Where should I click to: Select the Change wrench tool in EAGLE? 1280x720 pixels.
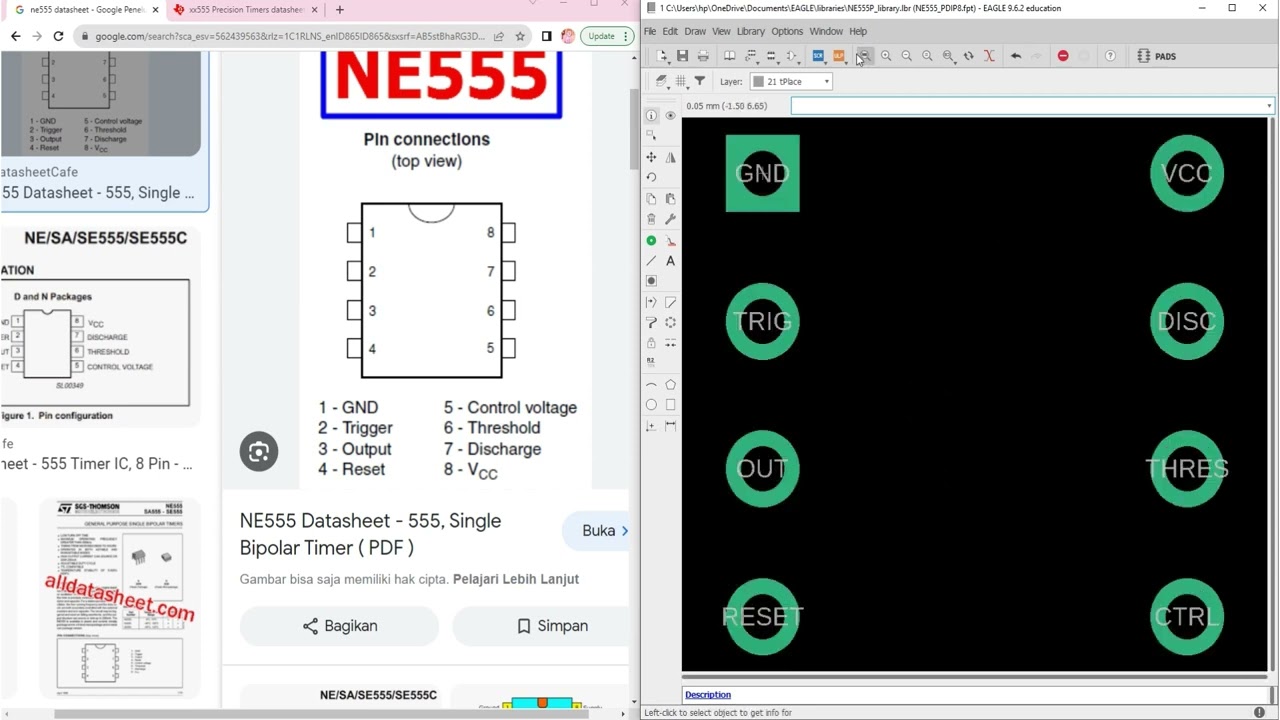[670, 219]
